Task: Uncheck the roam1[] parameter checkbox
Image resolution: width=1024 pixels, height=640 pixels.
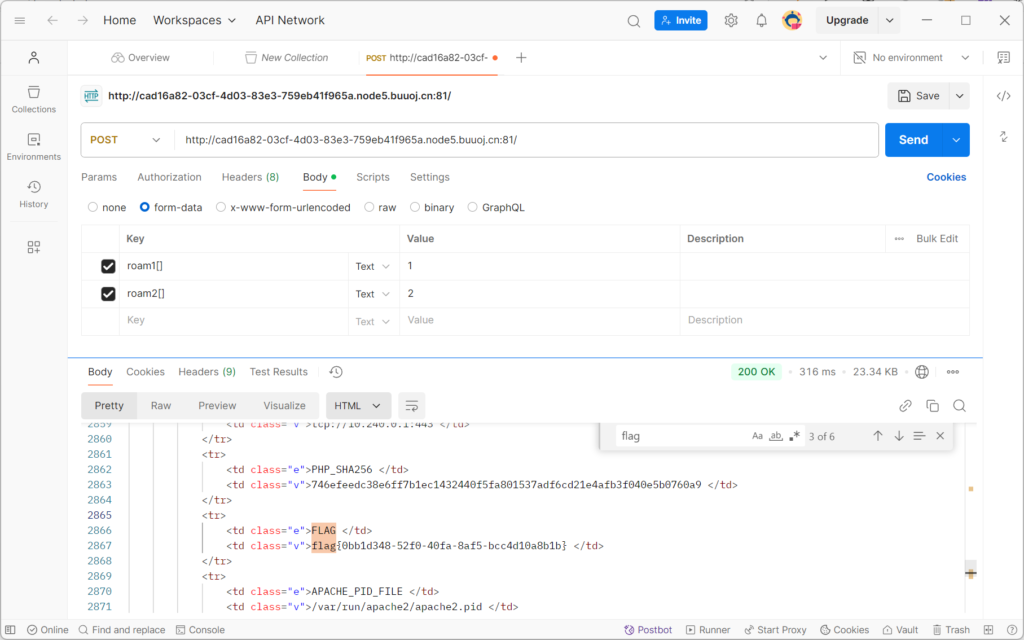Action: [108, 266]
